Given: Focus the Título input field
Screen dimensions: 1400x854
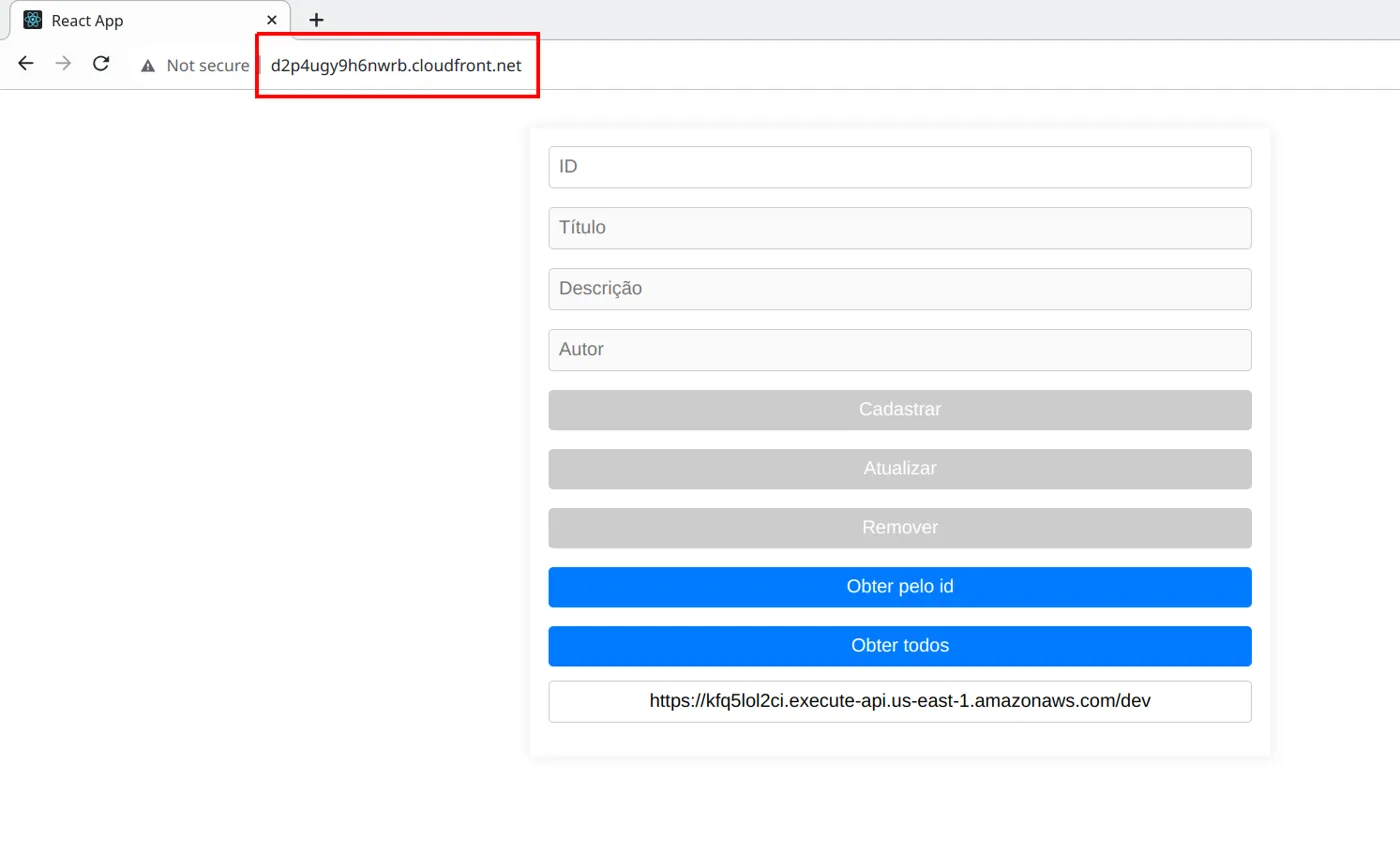Looking at the screenshot, I should click(x=900, y=228).
